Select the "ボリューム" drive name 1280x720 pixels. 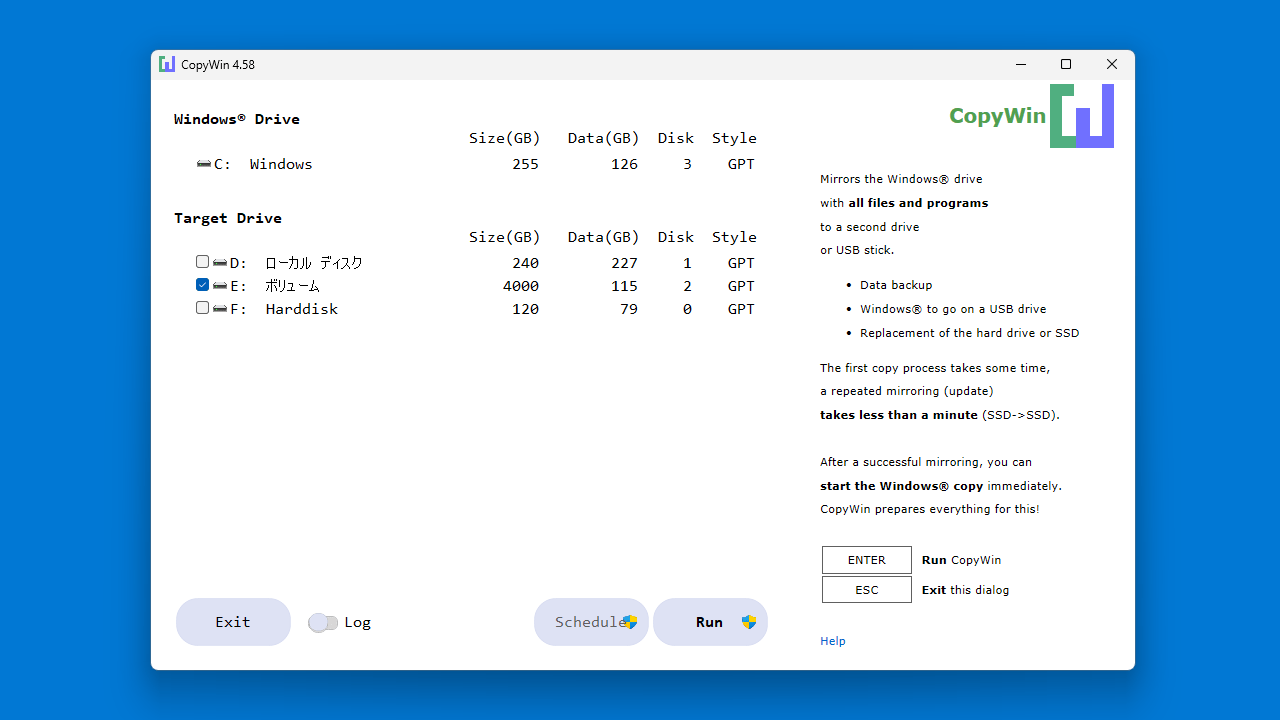(293, 286)
